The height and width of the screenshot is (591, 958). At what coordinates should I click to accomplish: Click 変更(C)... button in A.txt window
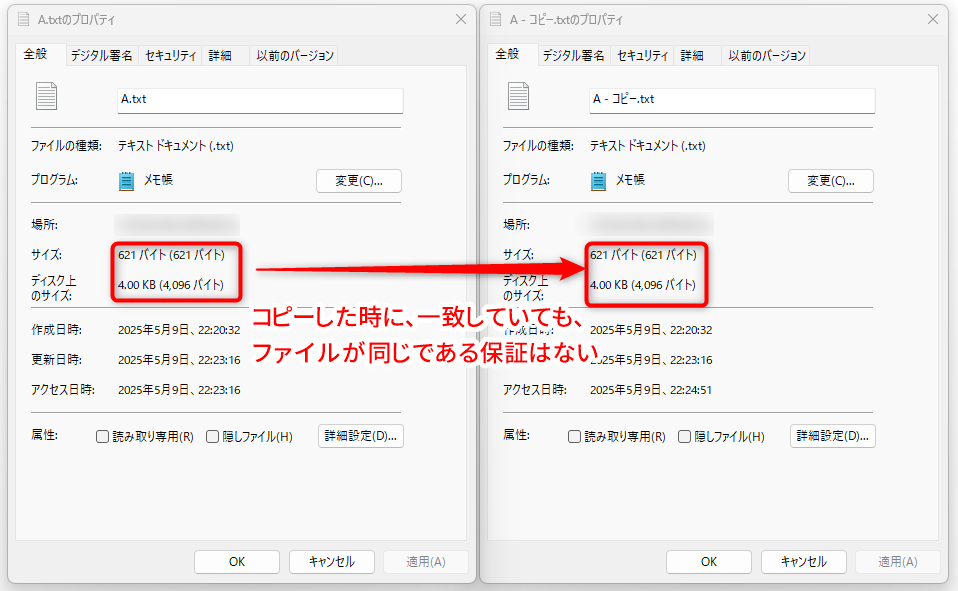pyautogui.click(x=359, y=181)
